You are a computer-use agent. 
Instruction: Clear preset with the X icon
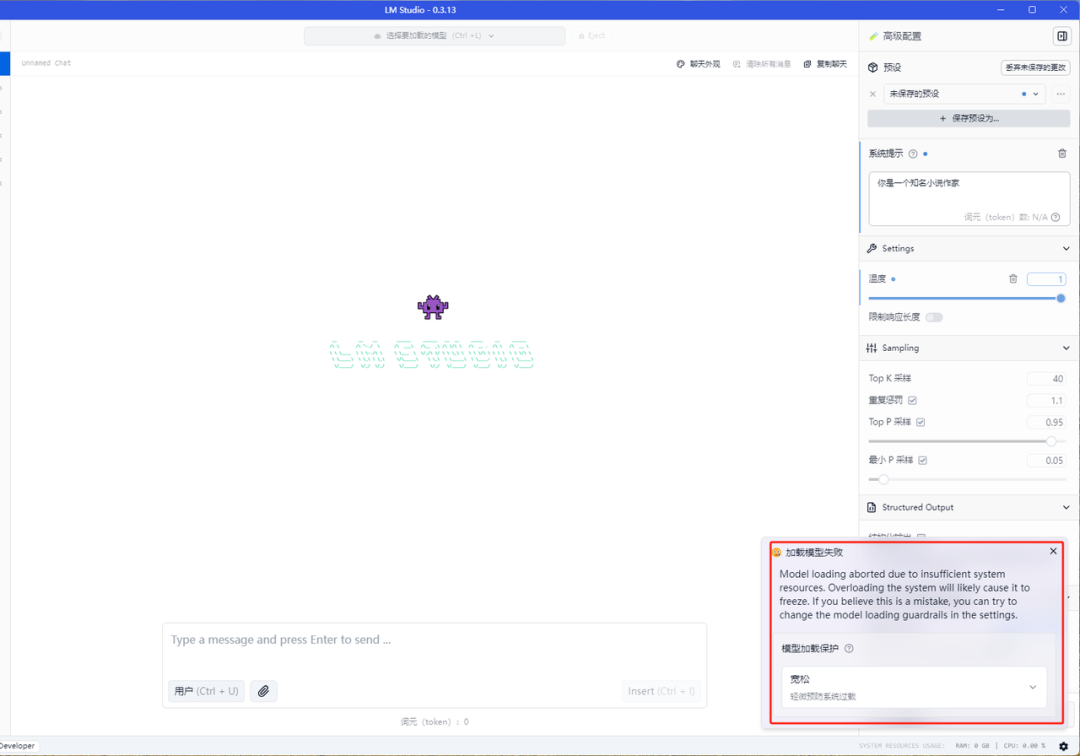873,94
